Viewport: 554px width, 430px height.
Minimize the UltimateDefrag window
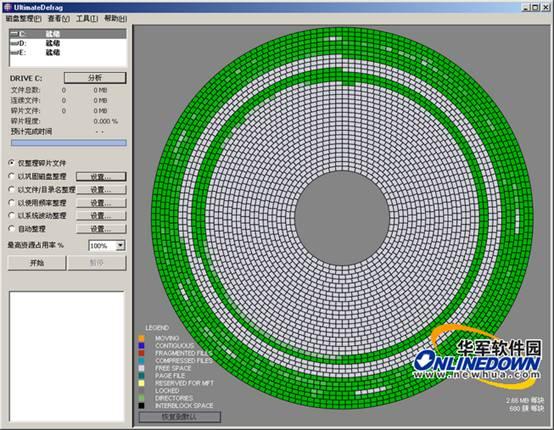(x=525, y=7)
